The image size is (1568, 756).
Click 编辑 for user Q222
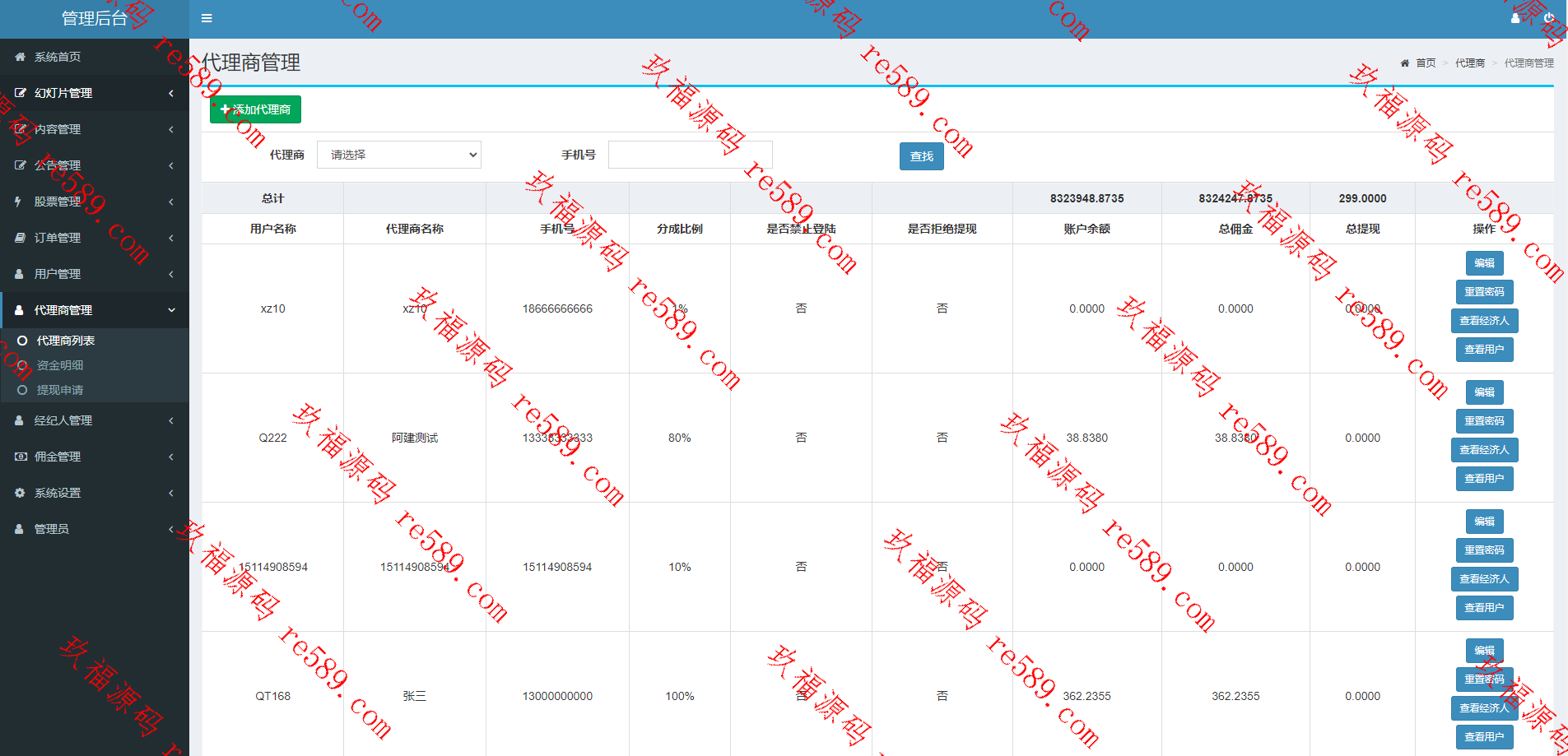click(1484, 392)
